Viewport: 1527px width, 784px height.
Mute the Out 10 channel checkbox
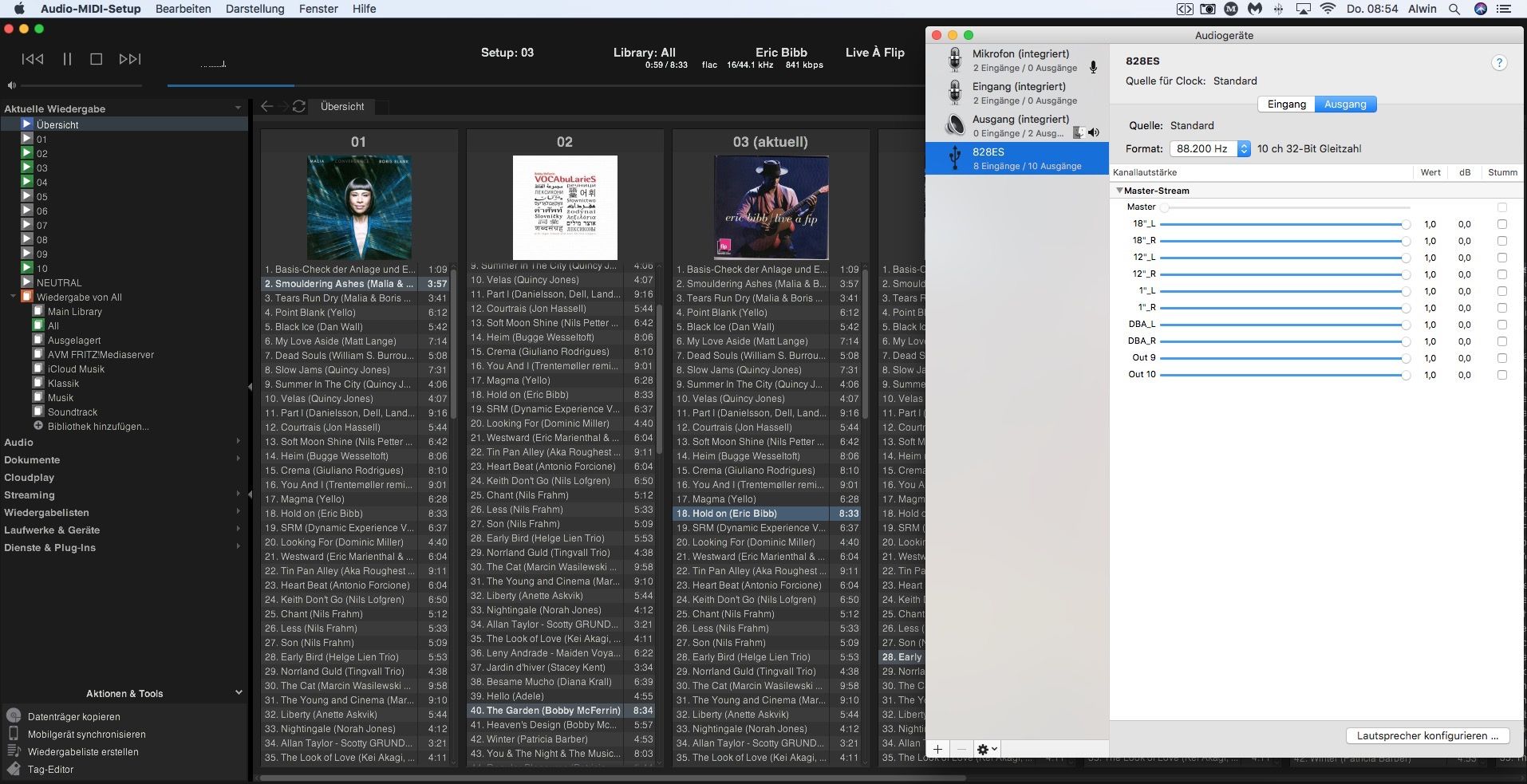[1502, 375]
